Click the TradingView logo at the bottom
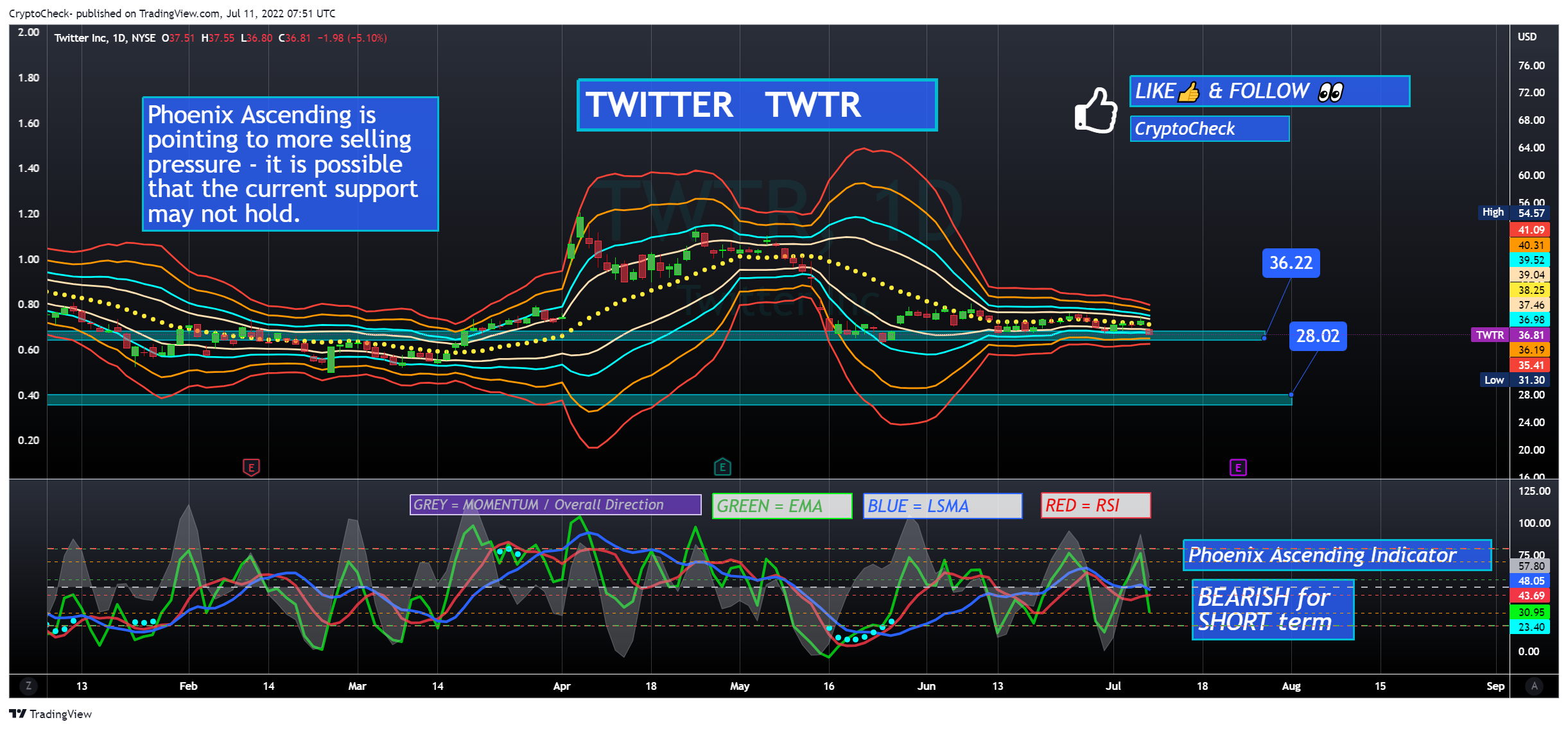This screenshot has height=729, width=1568. (x=51, y=714)
